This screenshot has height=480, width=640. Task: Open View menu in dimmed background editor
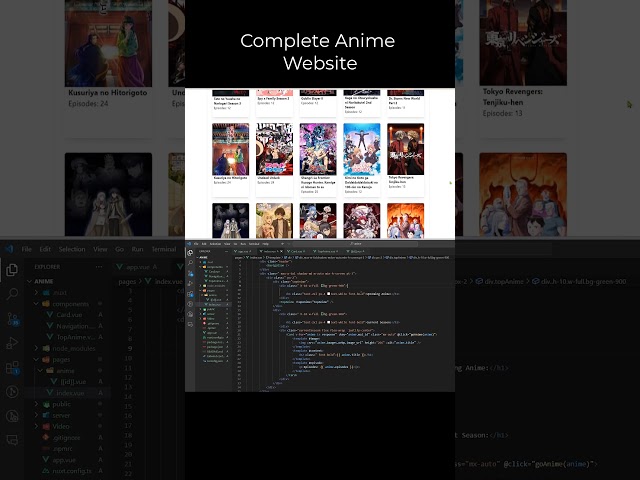coord(100,249)
